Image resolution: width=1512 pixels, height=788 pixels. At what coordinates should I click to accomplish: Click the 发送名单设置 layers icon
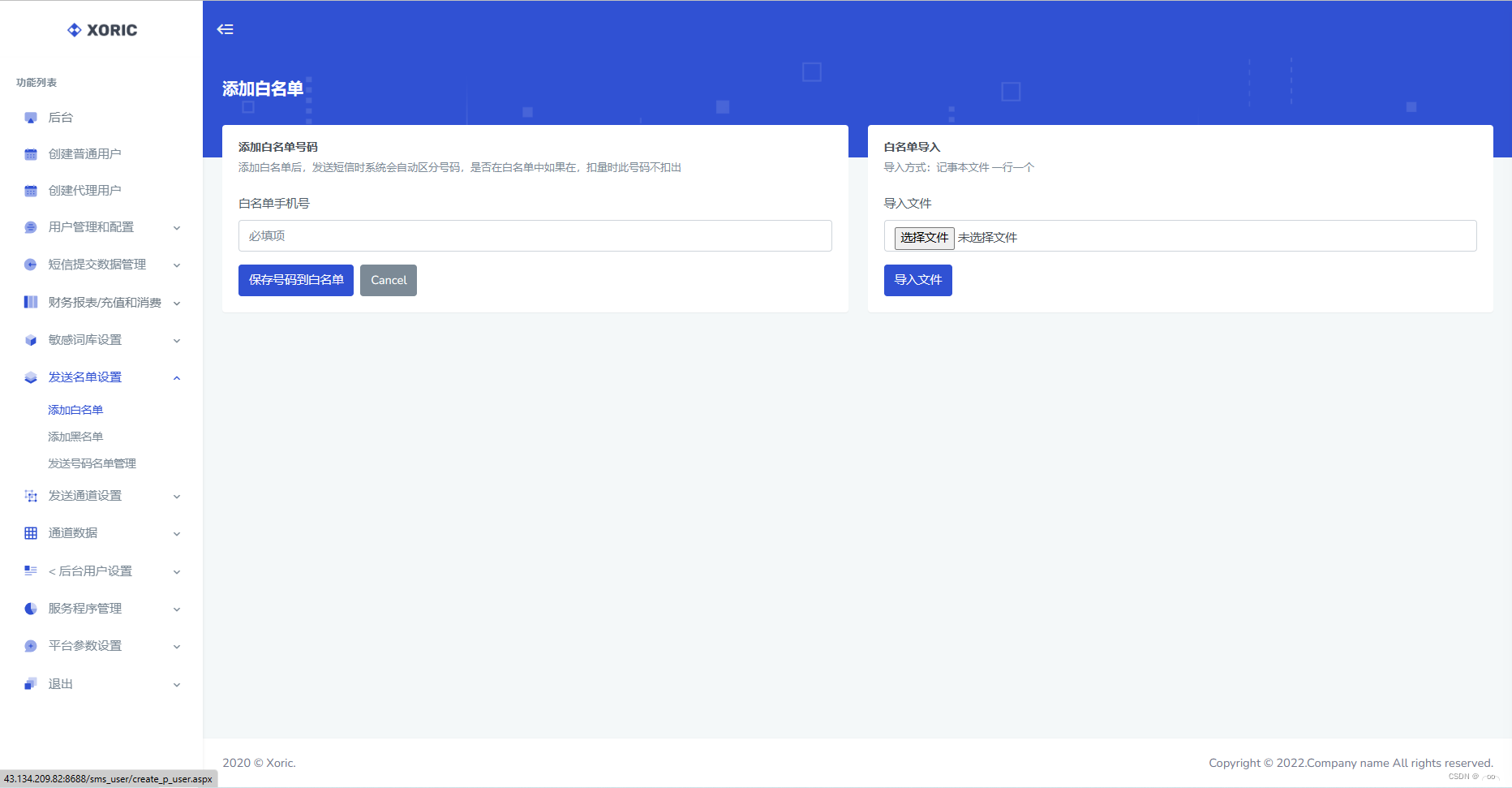(31, 377)
